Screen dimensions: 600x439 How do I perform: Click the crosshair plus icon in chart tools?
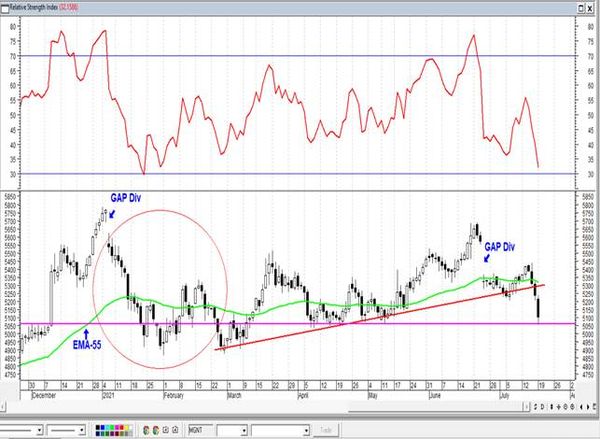pyautogui.click(x=559, y=407)
